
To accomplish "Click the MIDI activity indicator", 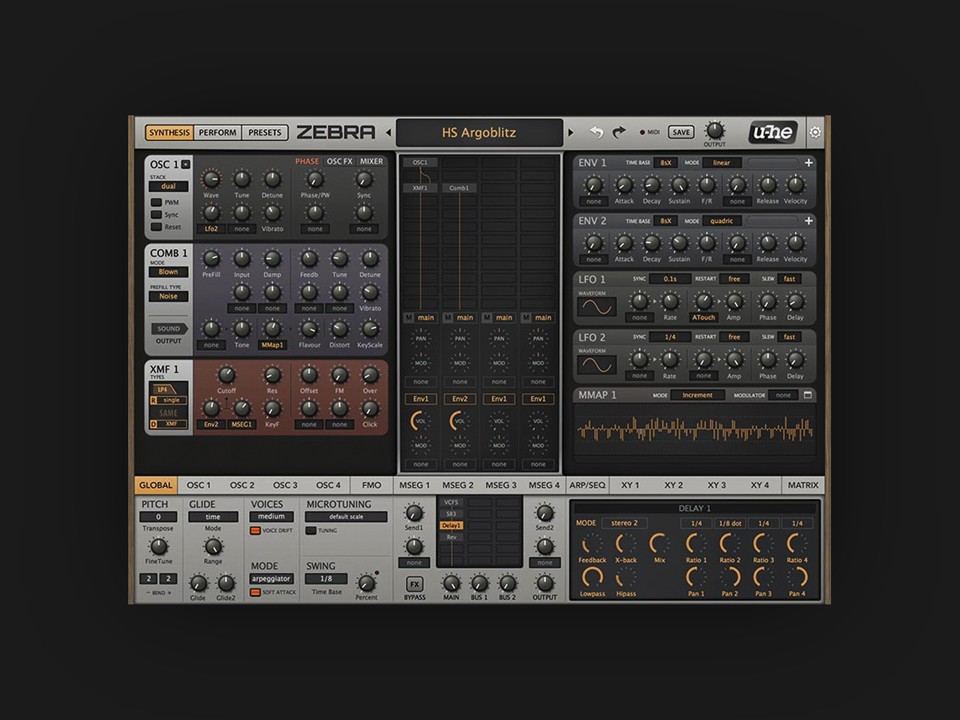I will pos(642,132).
